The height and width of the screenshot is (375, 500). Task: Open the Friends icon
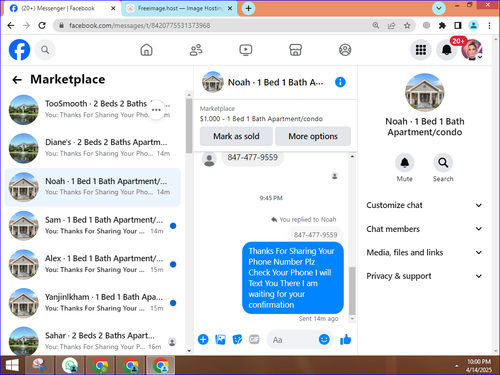[x=196, y=50]
